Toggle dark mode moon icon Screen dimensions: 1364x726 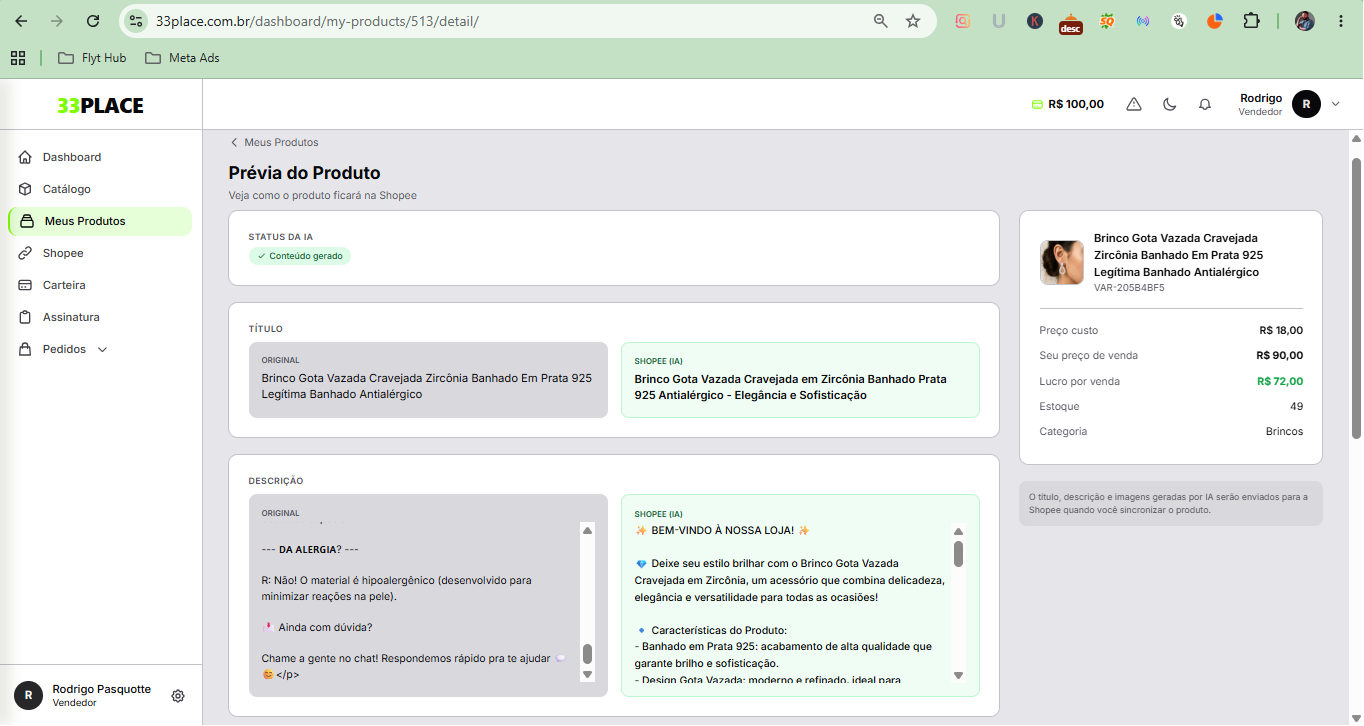[x=1170, y=104]
